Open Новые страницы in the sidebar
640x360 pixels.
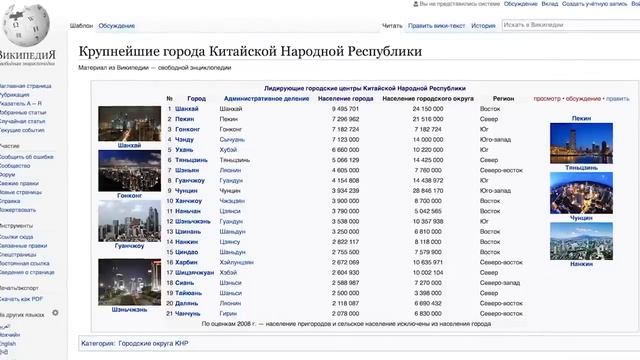pyautogui.click(x=20, y=192)
